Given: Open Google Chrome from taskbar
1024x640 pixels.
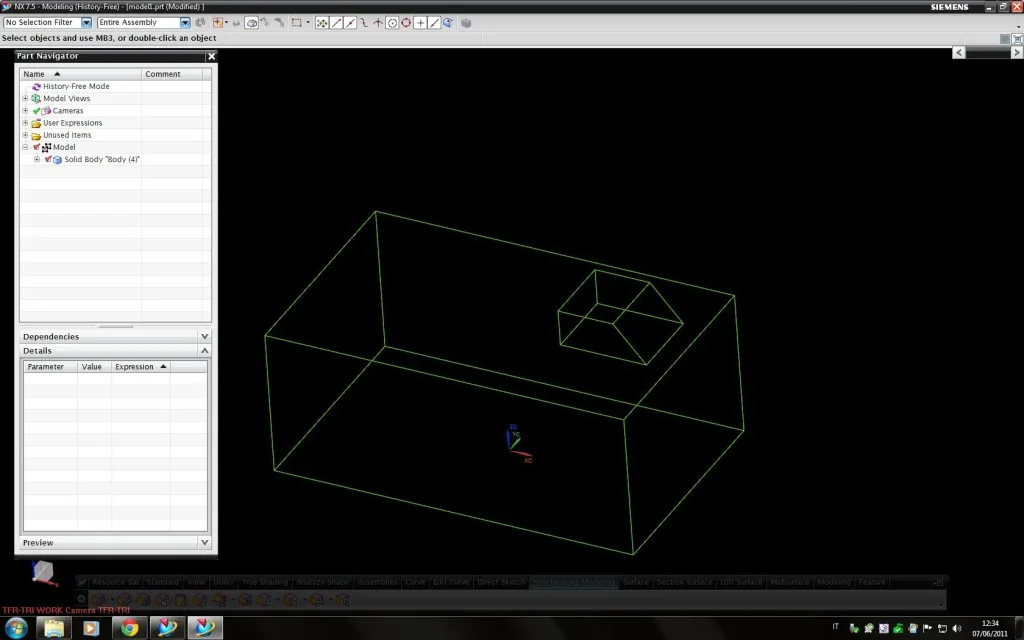Looking at the screenshot, I should 129,628.
